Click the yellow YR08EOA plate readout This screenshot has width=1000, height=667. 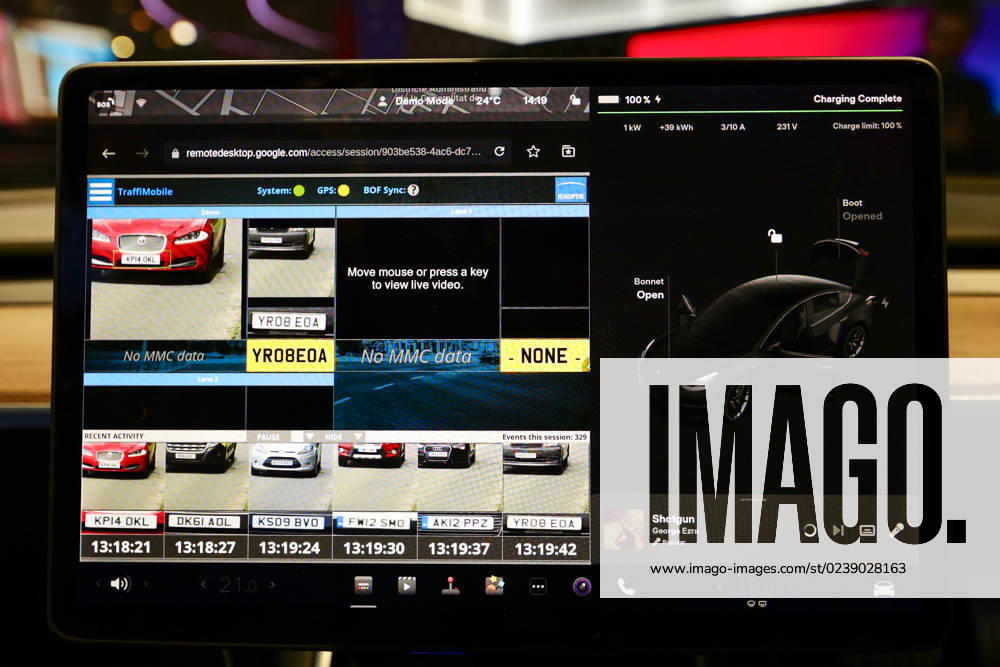pos(290,356)
